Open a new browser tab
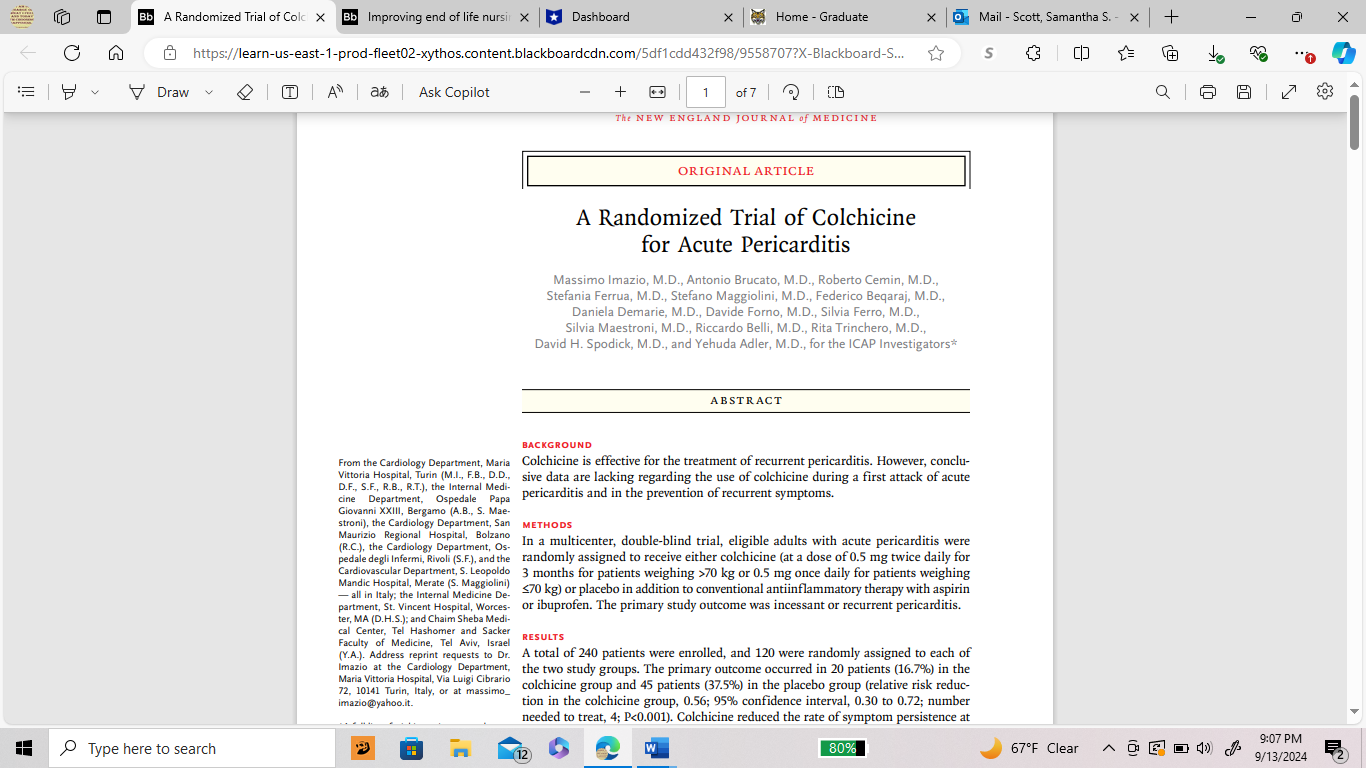The width and height of the screenshot is (1366, 768). tap(1171, 17)
